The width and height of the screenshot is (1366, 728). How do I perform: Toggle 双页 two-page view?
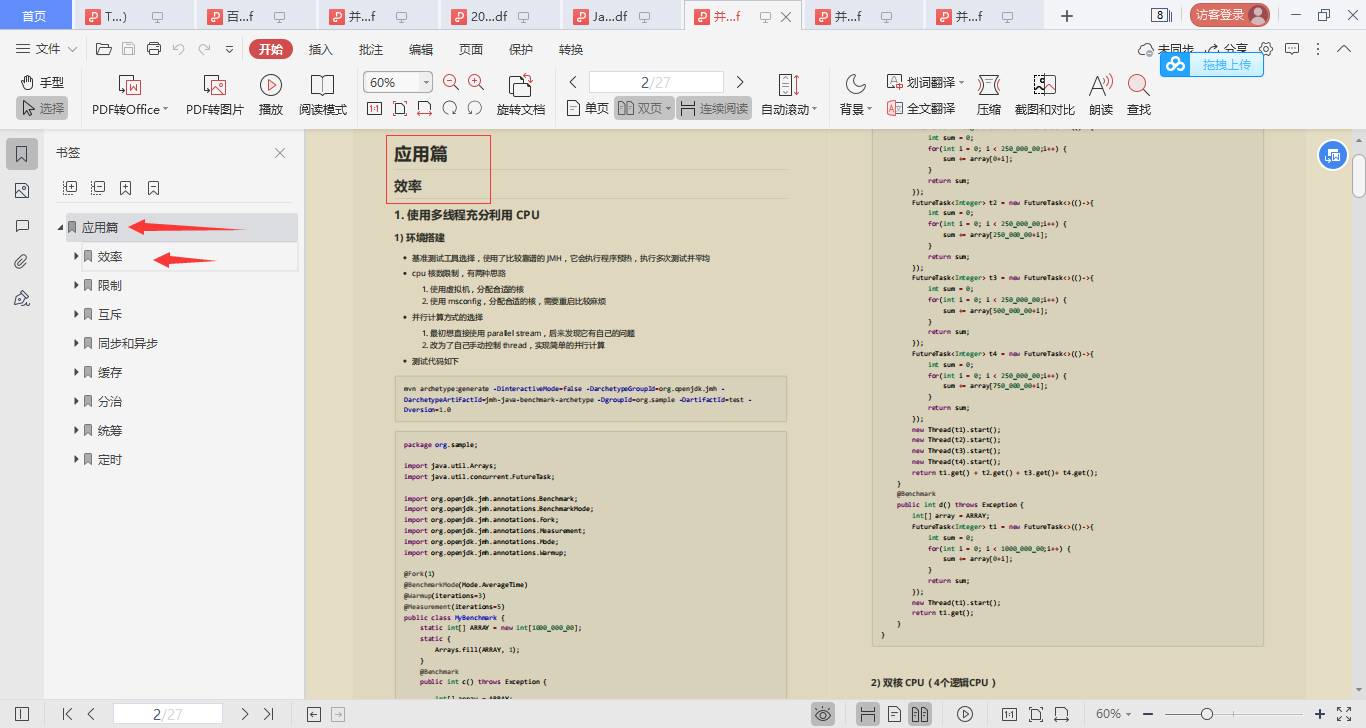(644, 108)
